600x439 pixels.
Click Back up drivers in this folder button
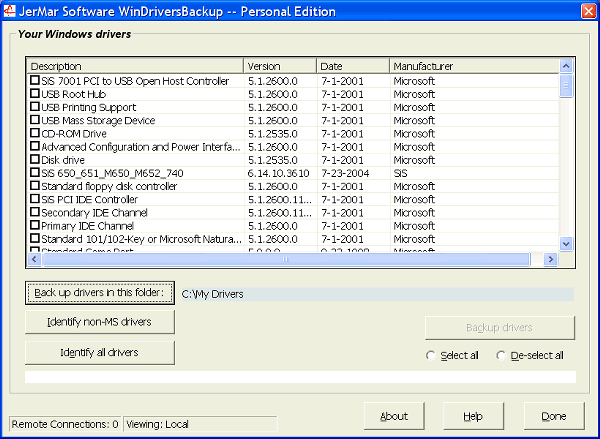[x=100, y=293]
